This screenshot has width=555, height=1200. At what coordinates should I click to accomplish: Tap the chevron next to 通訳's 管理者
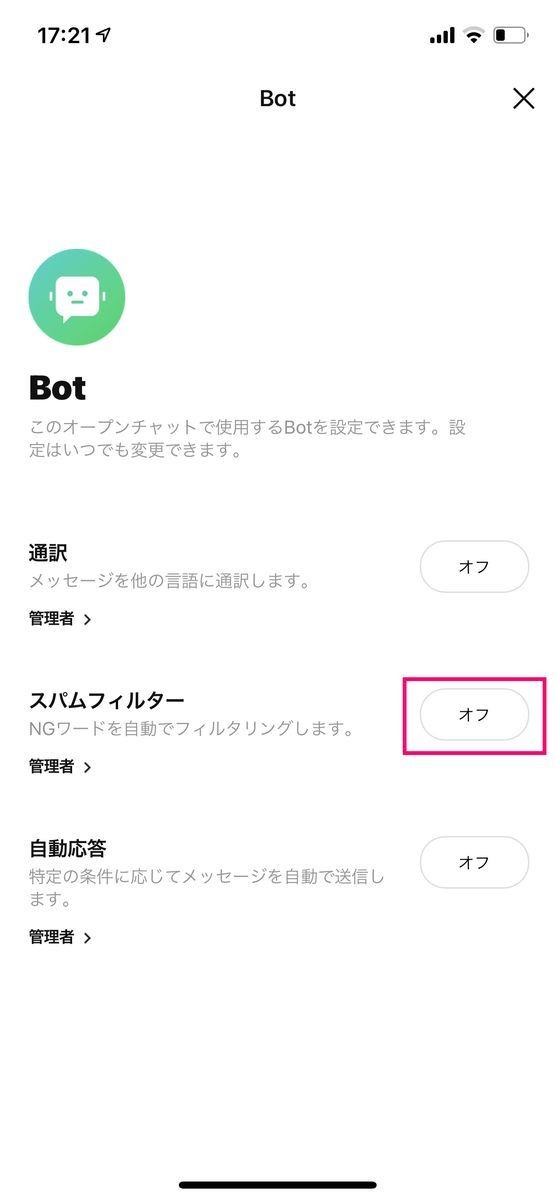87,620
